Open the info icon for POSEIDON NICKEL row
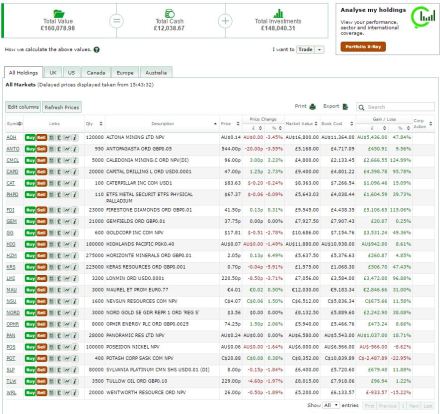The width and height of the screenshot is (440, 414). click(75, 347)
